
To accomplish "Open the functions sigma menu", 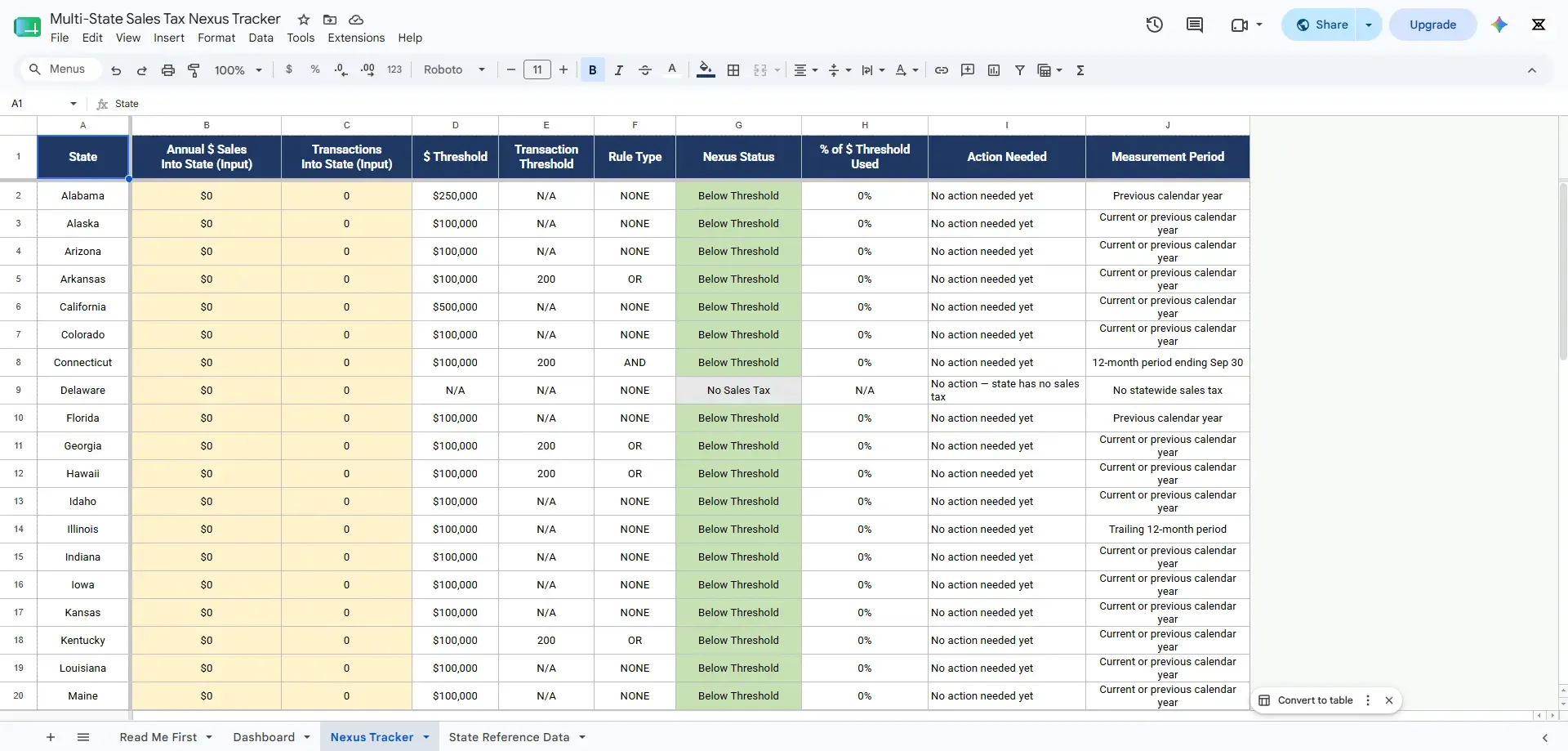I will pyautogui.click(x=1080, y=70).
